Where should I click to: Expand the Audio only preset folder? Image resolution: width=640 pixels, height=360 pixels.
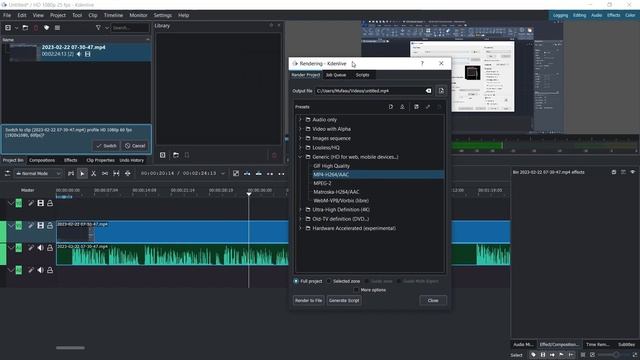point(300,120)
